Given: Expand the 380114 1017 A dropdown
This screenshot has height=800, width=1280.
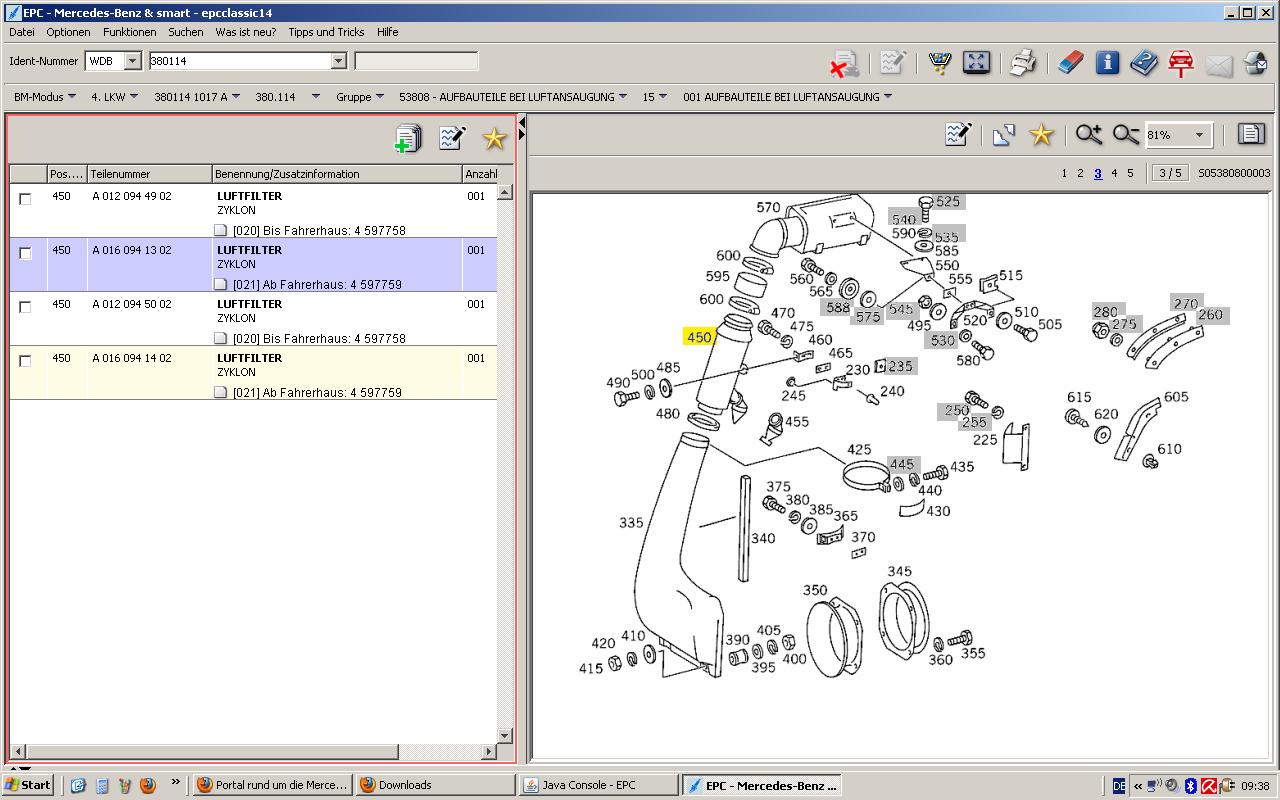Looking at the screenshot, I should pos(236,97).
